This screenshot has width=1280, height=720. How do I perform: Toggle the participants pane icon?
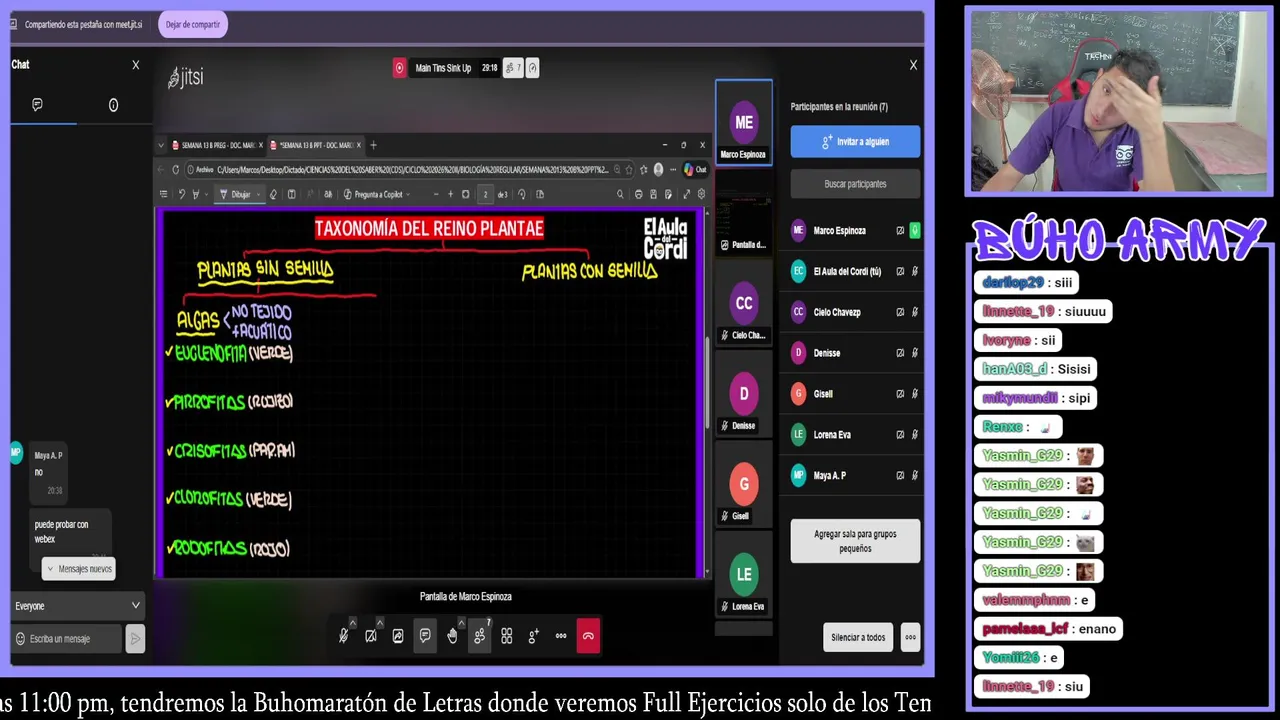480,636
